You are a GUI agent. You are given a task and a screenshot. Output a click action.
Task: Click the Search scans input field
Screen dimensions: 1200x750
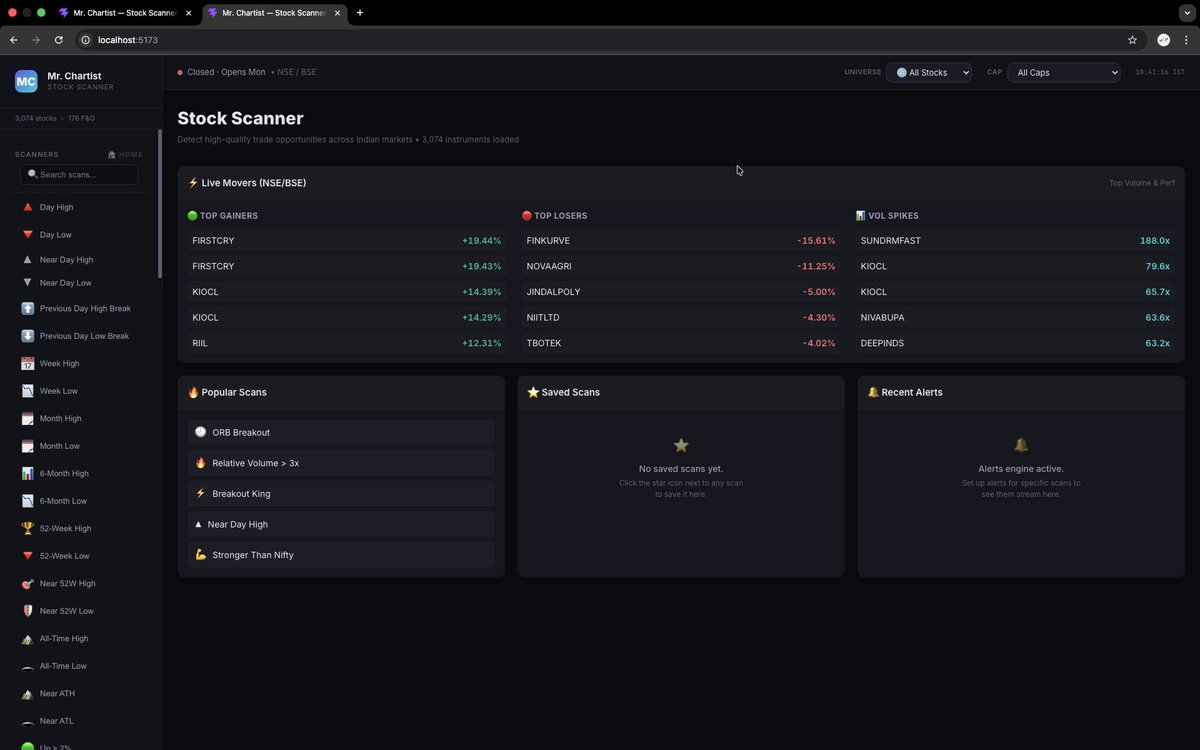coord(79,174)
